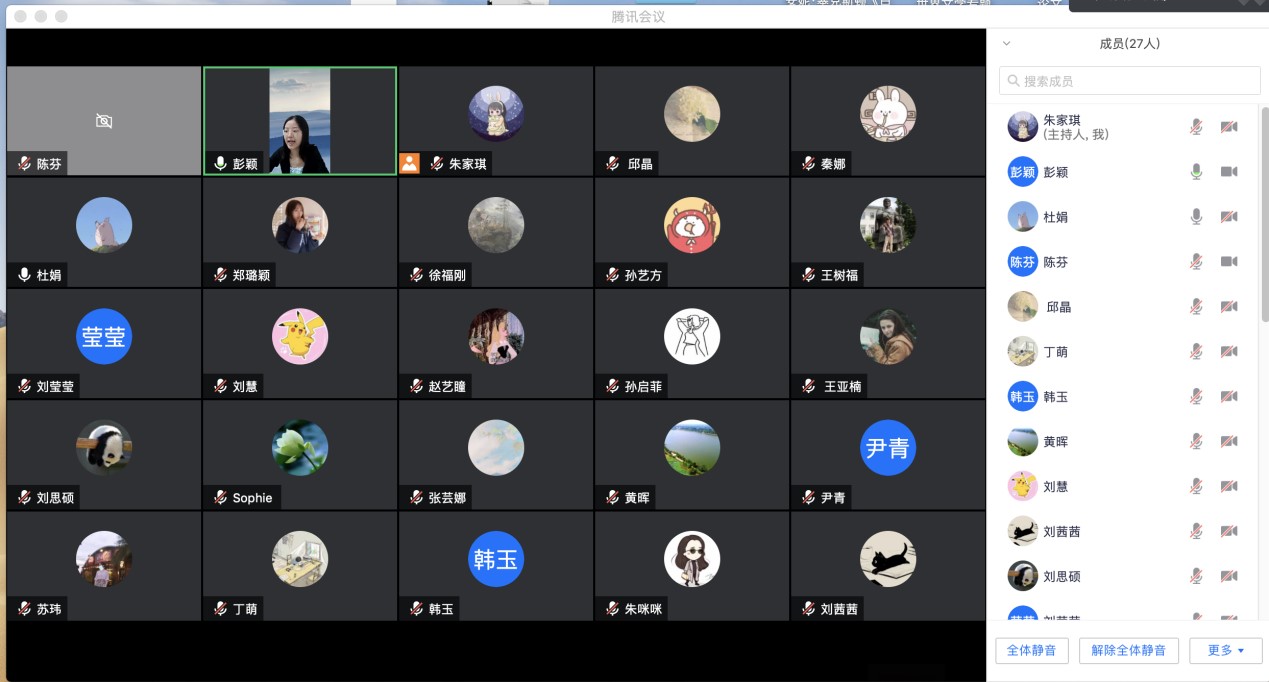
Task: Toggle 杜娟's microphone in the member list
Action: click(x=1196, y=217)
